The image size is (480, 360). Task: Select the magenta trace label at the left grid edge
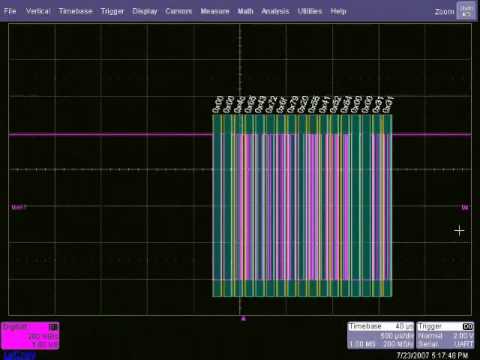19,207
